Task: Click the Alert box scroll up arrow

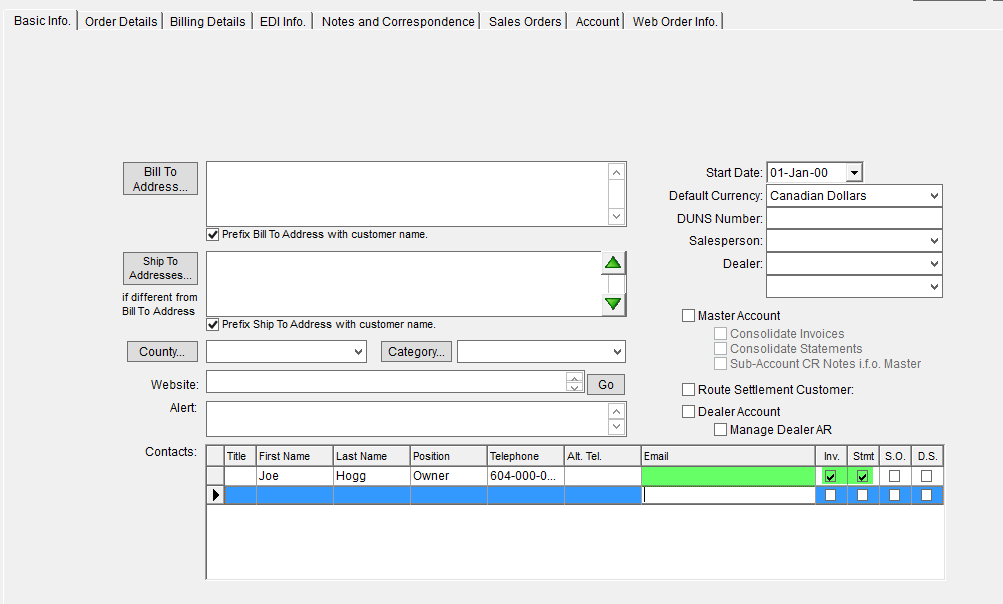Action: (616, 411)
